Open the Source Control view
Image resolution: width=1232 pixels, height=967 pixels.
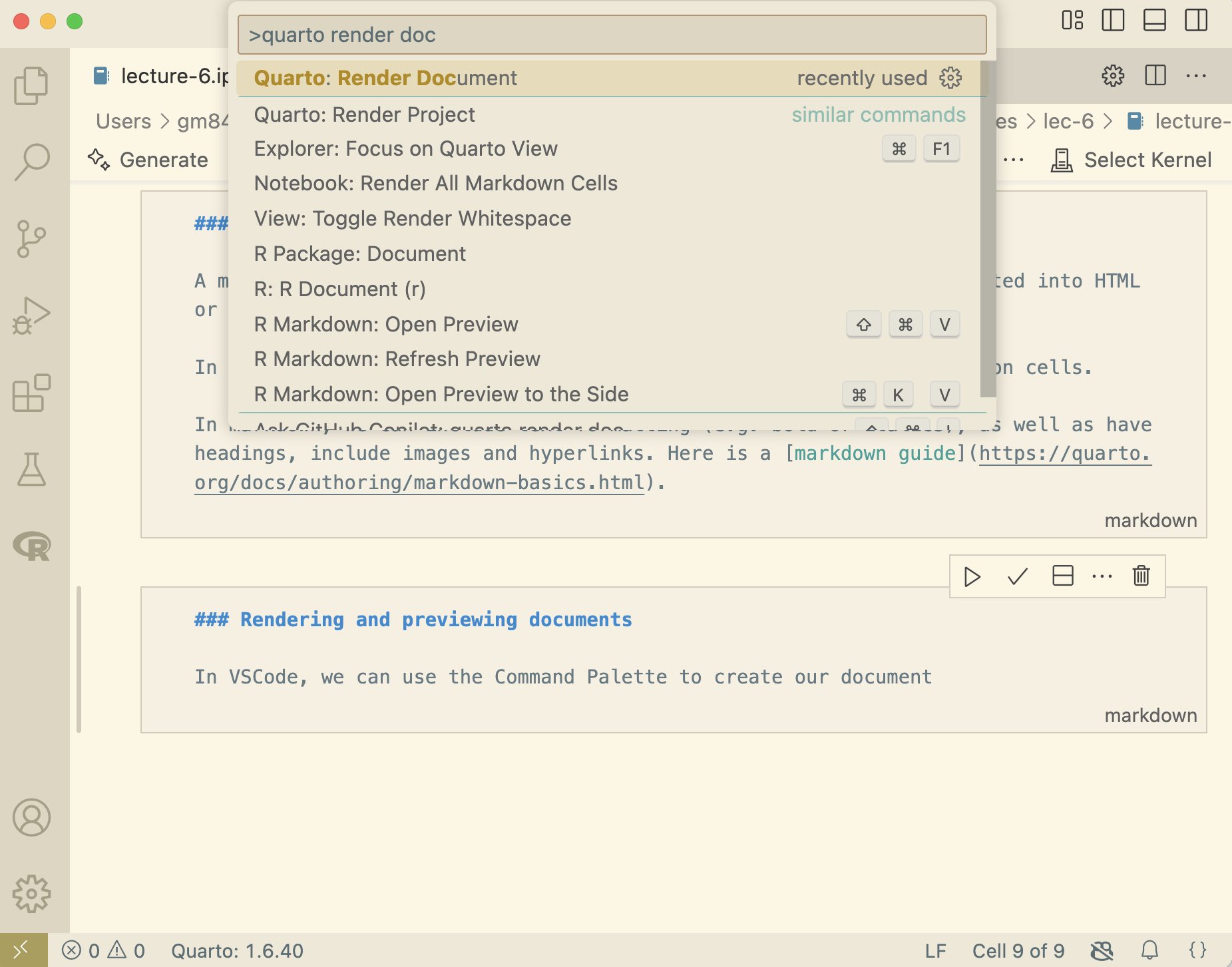pyautogui.click(x=31, y=239)
